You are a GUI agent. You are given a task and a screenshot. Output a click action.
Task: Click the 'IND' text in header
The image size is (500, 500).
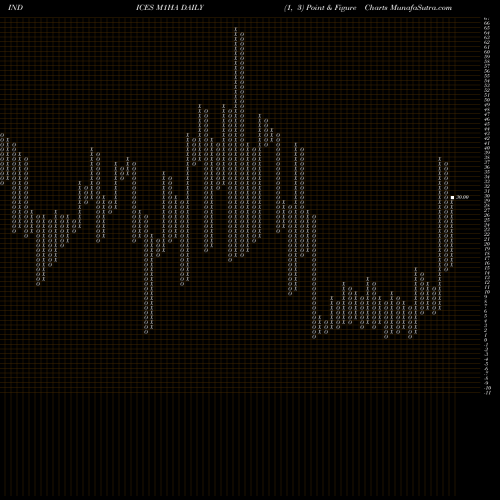point(15,8)
